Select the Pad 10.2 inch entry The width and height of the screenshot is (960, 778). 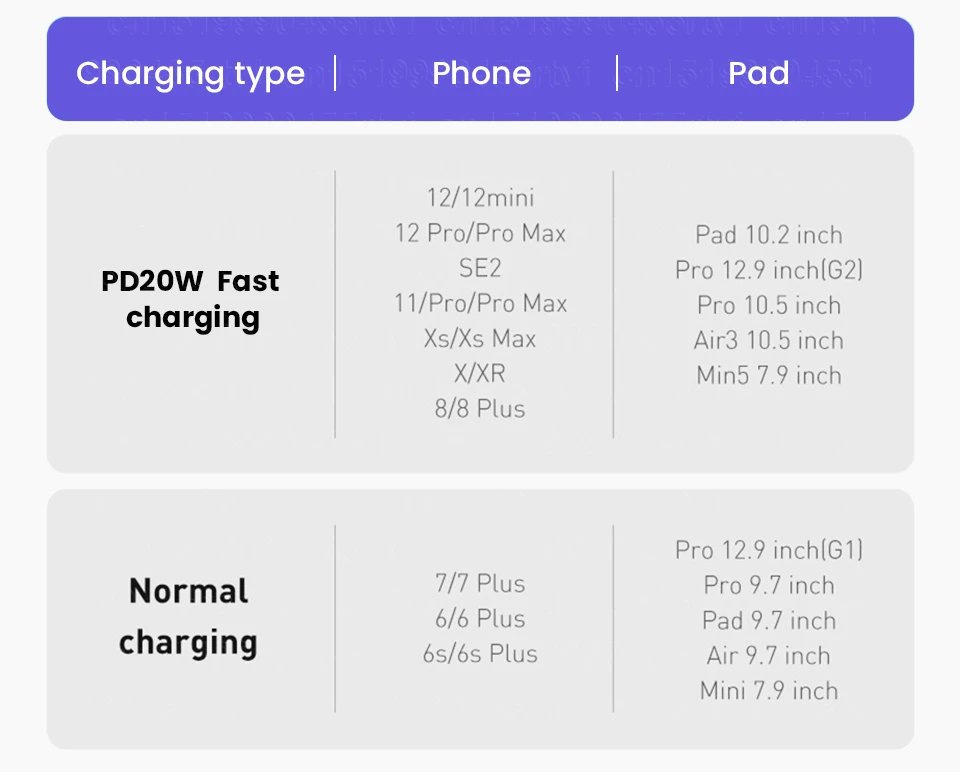769,235
